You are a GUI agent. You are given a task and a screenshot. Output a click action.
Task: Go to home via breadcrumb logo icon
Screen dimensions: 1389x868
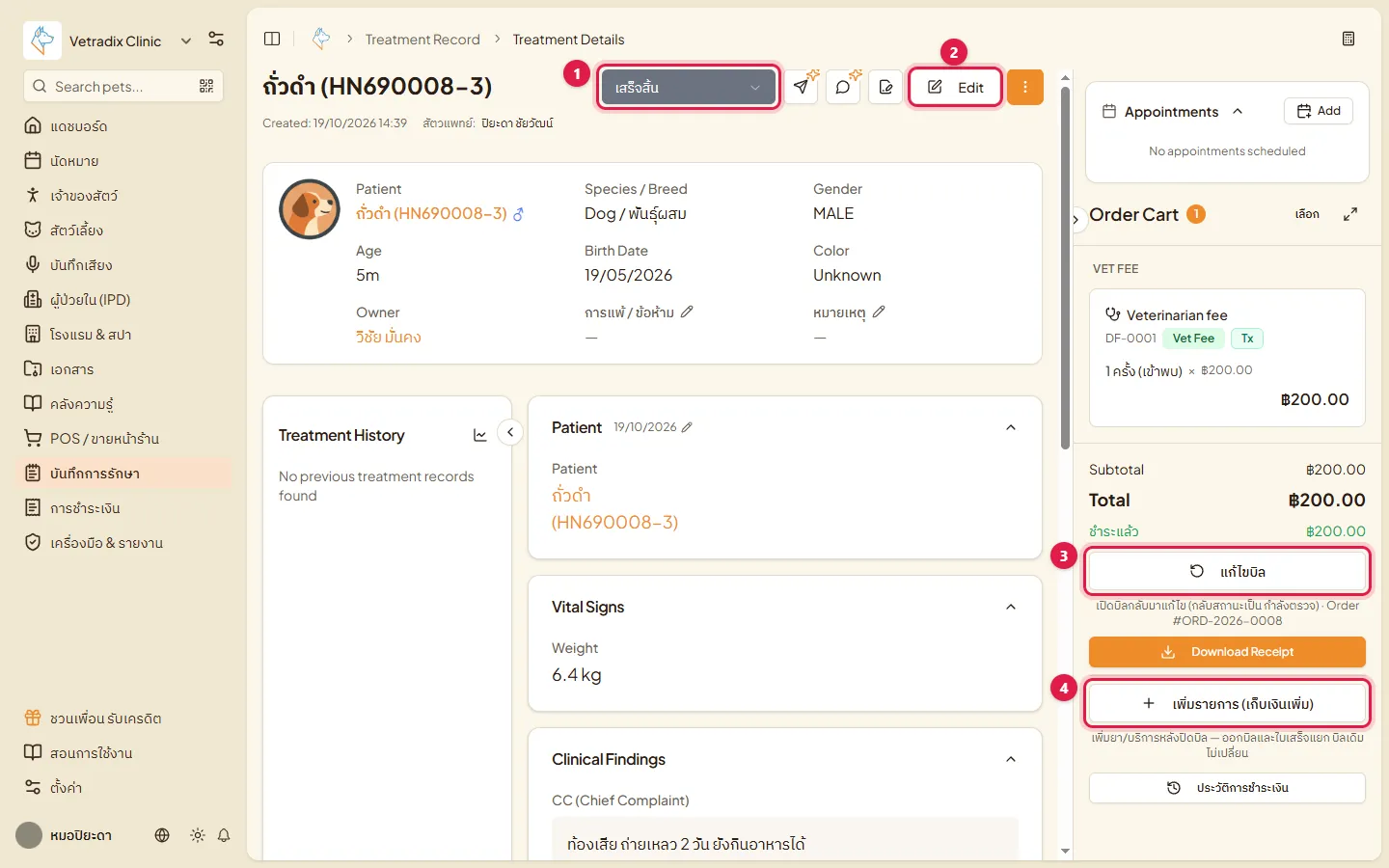[321, 39]
